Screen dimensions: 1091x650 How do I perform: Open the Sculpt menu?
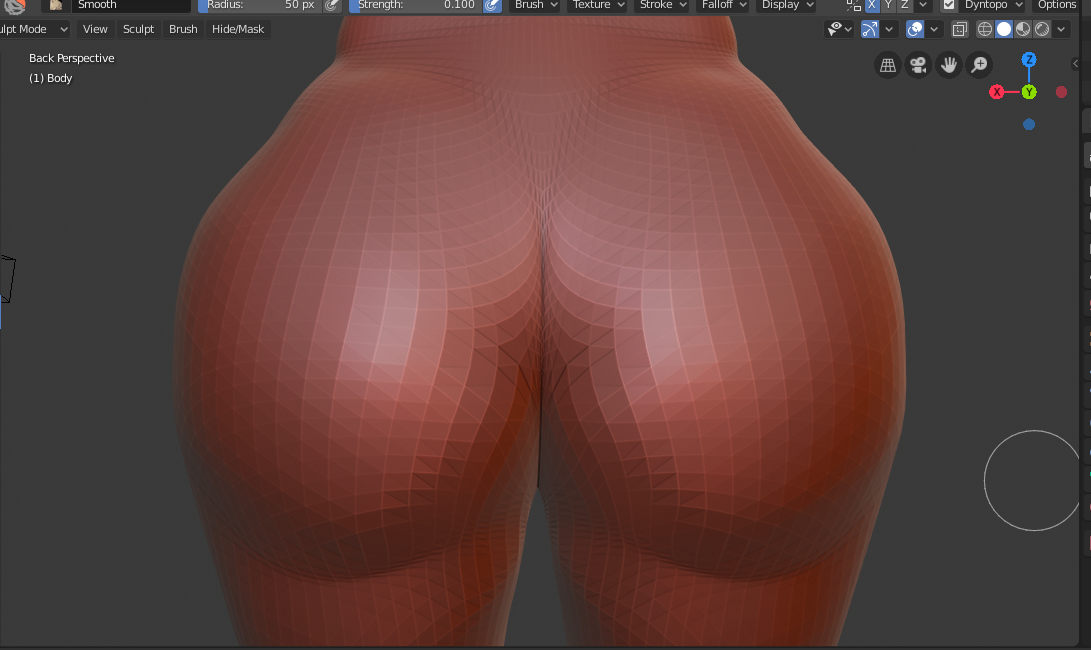point(138,29)
